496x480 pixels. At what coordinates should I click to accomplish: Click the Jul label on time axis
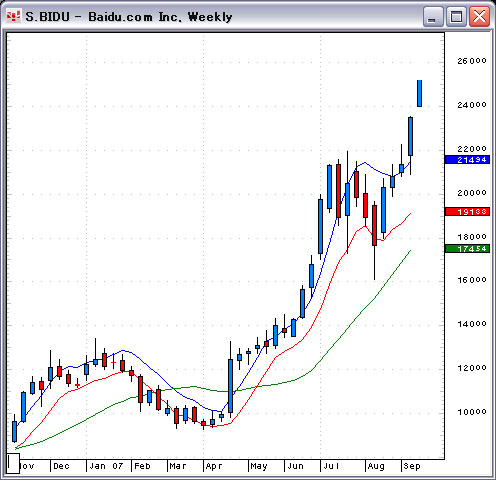tap(331, 466)
